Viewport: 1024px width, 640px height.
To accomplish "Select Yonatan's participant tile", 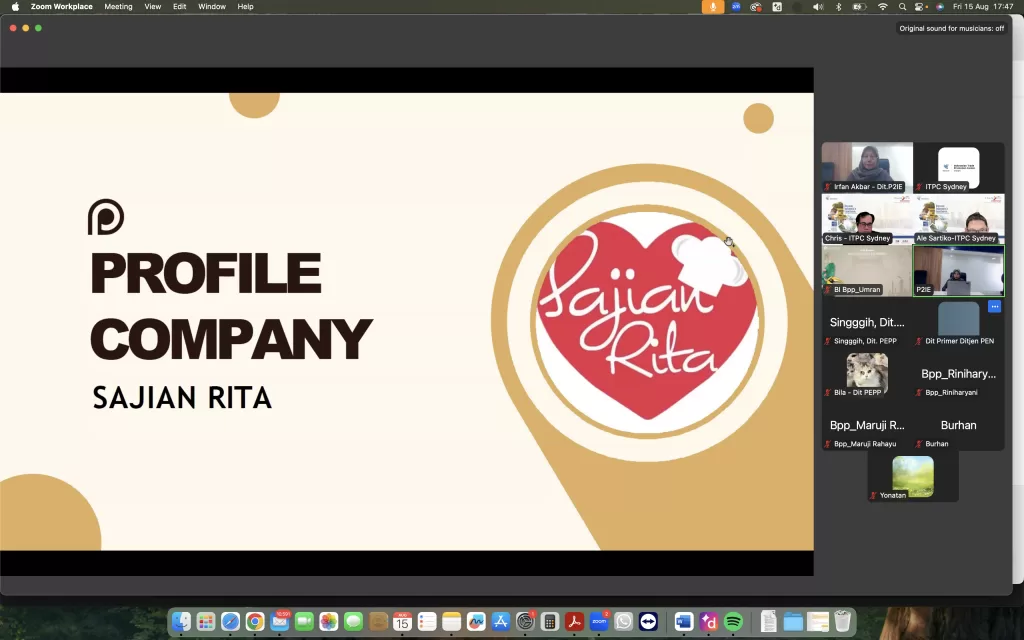I will (913, 477).
